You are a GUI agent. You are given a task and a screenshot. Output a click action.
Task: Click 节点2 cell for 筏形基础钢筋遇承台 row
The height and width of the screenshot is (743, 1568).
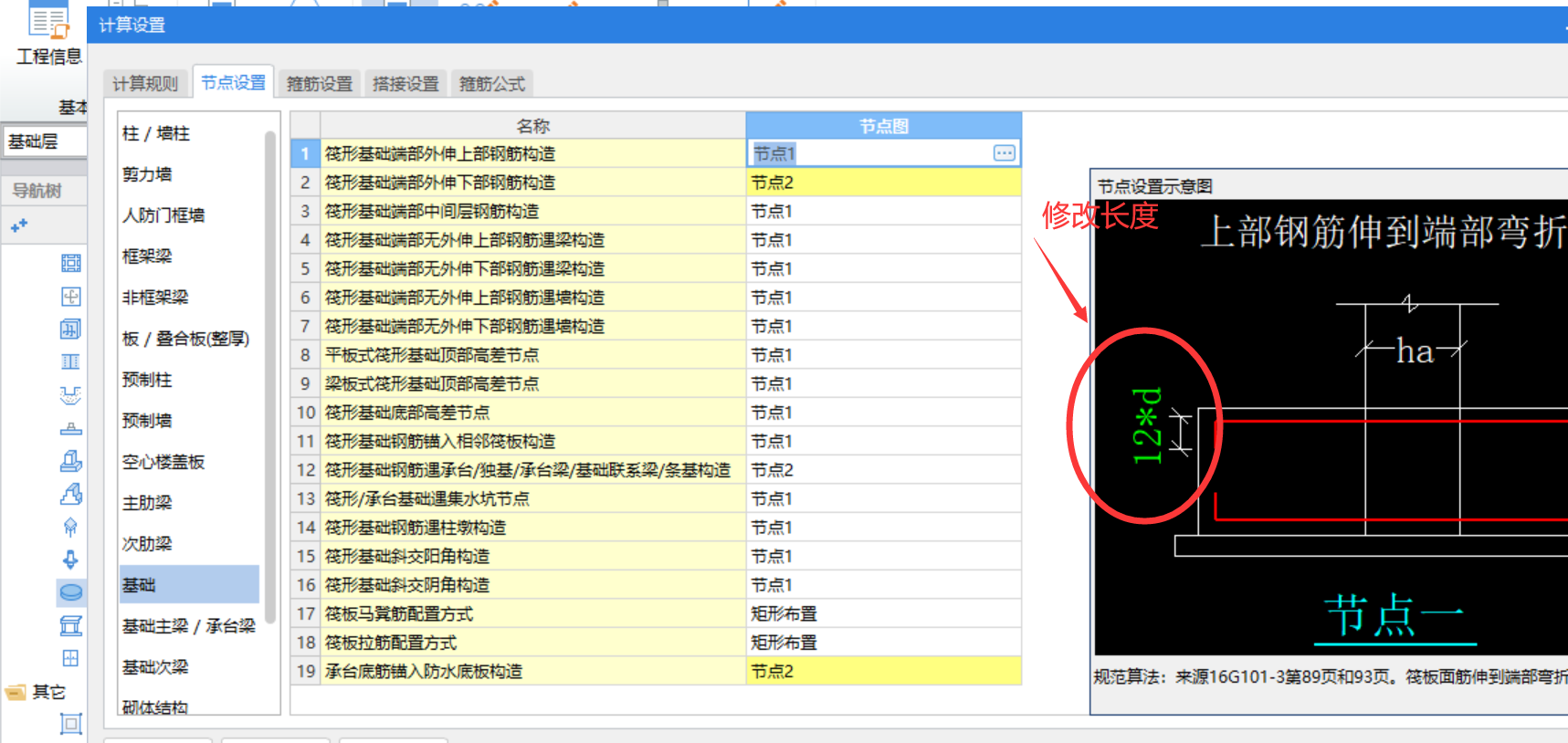pyautogui.click(x=883, y=470)
